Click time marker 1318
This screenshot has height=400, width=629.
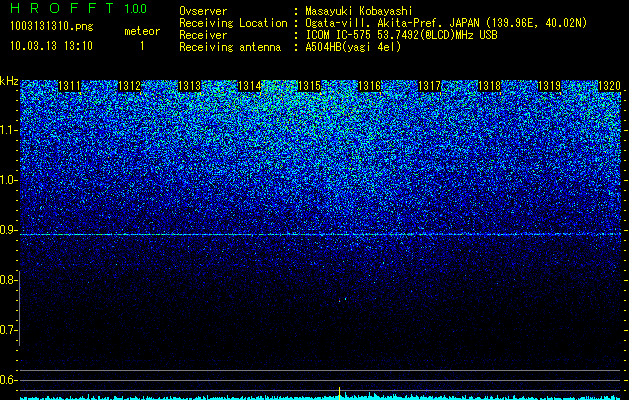pyautogui.click(x=489, y=86)
